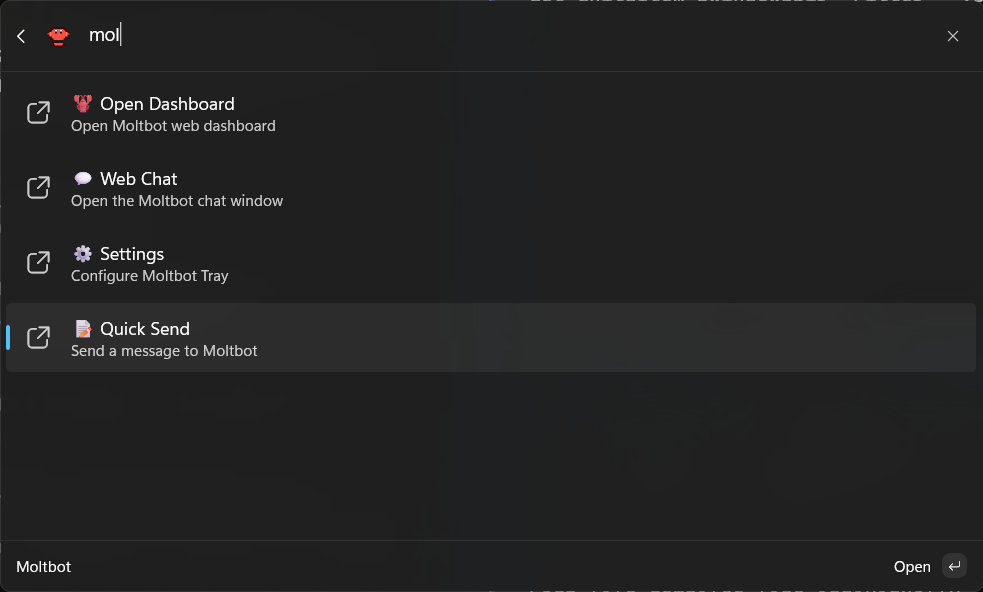Viewport: 983px width, 592px height.
Task: Choose the Web Chat entry
Action: point(139,179)
